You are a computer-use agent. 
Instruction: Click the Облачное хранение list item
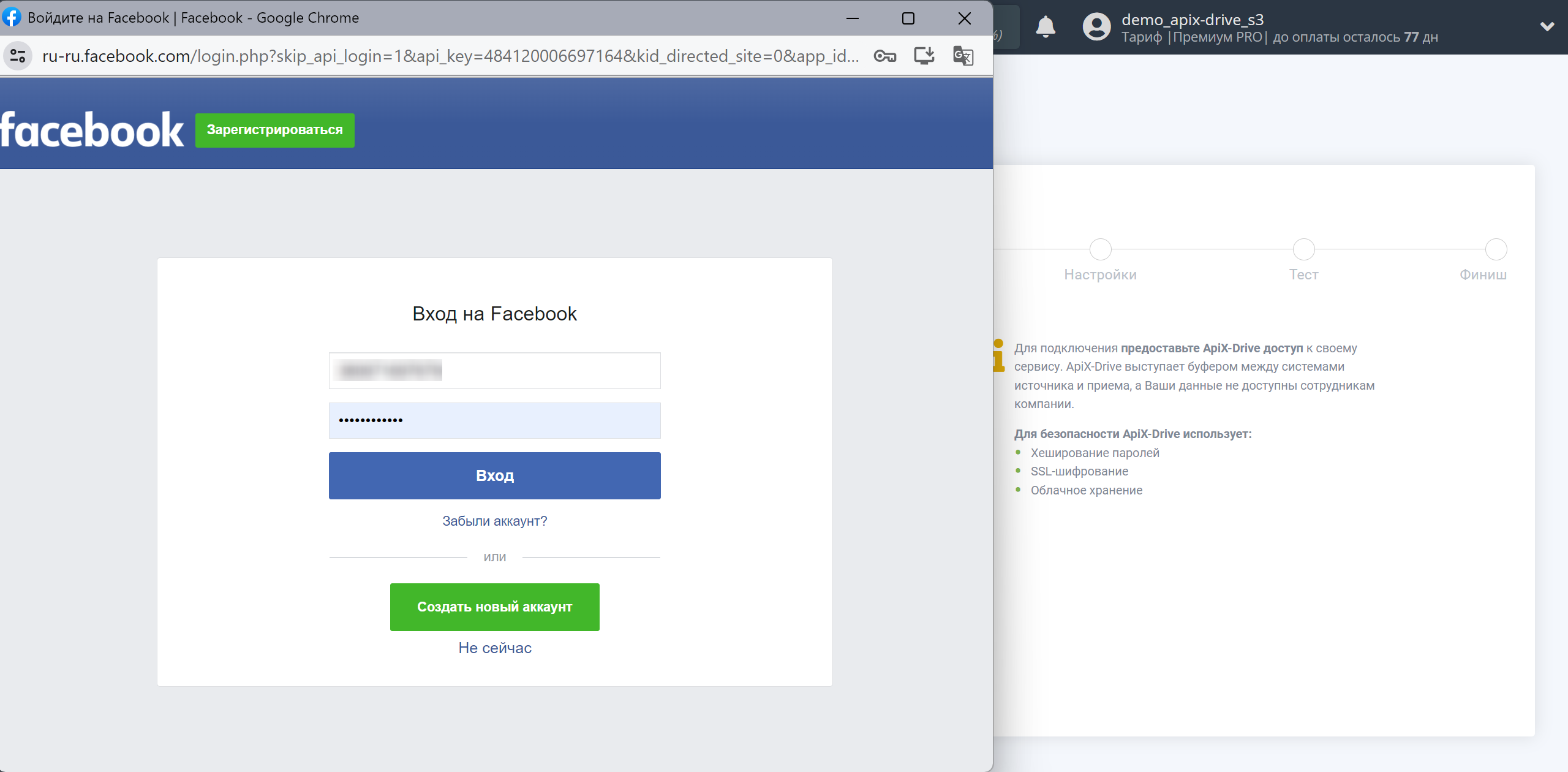click(x=1086, y=490)
